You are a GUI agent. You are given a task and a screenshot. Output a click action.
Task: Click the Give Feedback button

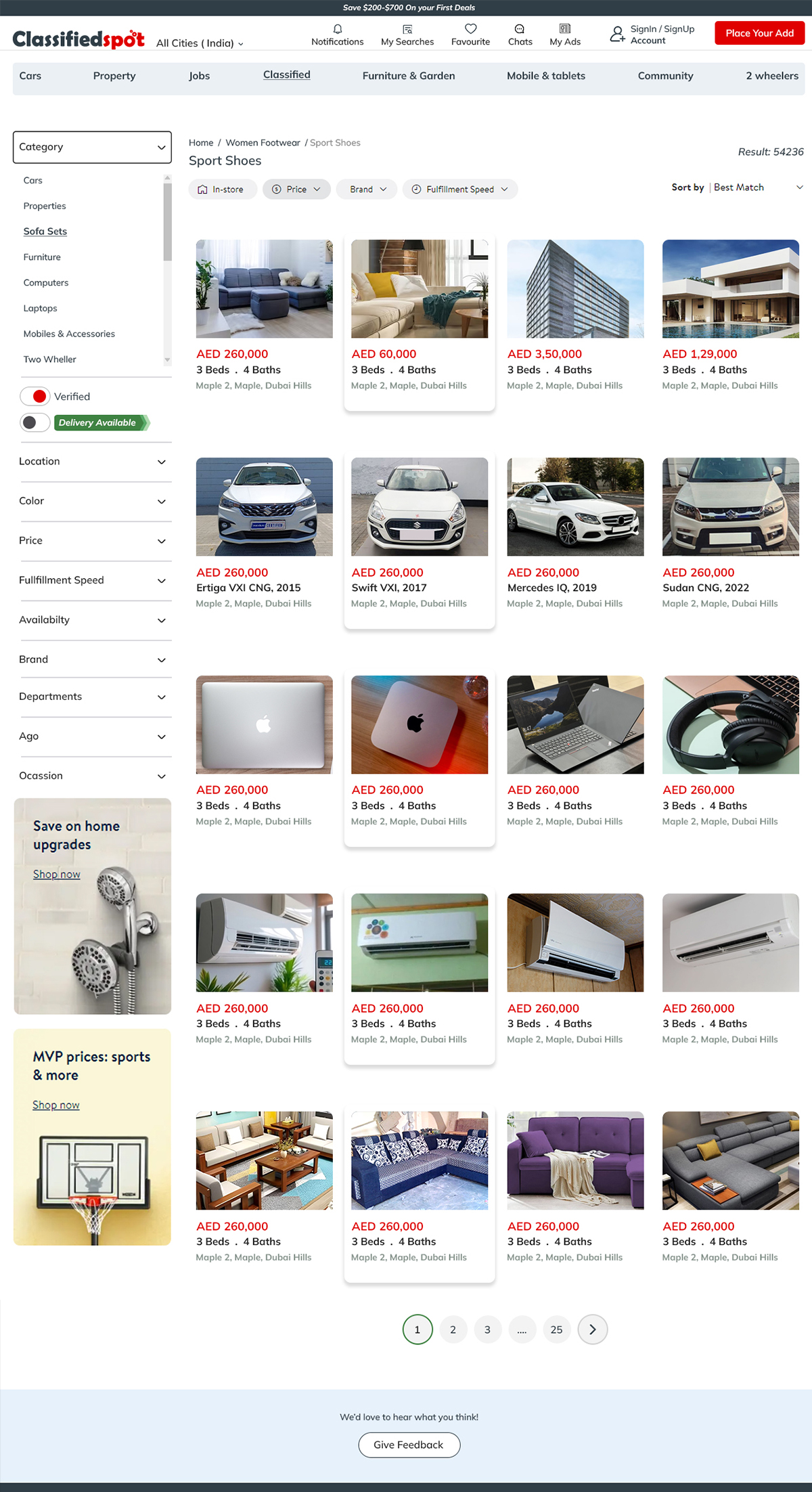[409, 1445]
